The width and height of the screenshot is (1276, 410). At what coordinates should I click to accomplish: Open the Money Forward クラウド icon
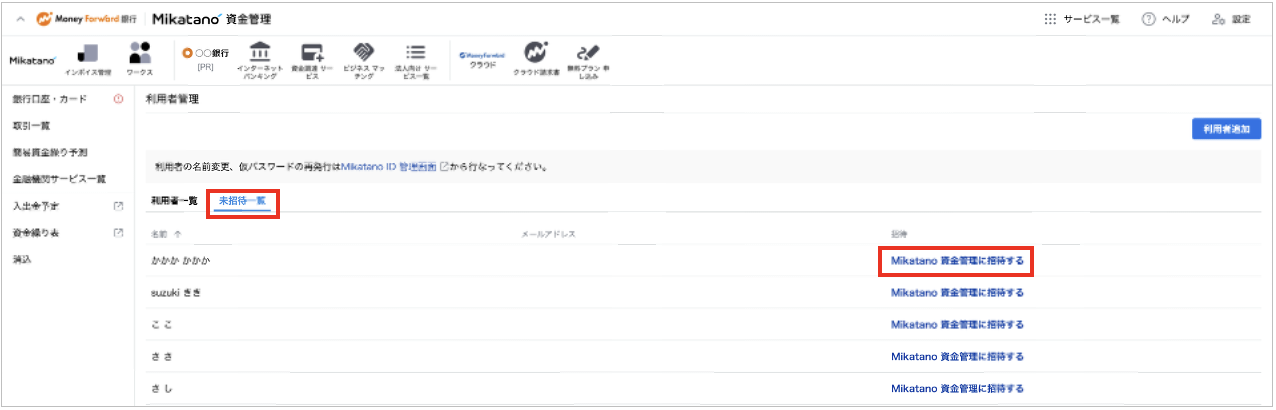482,60
